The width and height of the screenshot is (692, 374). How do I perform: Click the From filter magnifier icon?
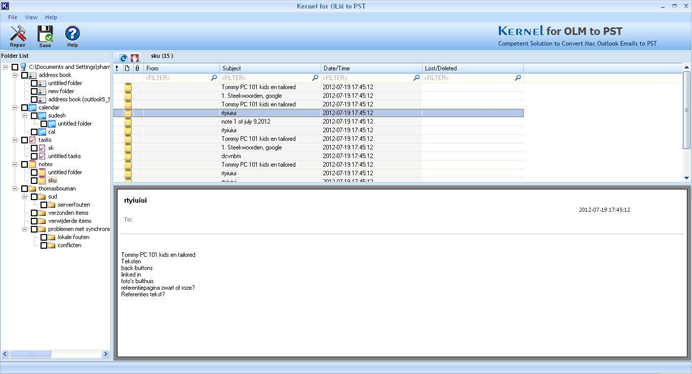(214, 78)
